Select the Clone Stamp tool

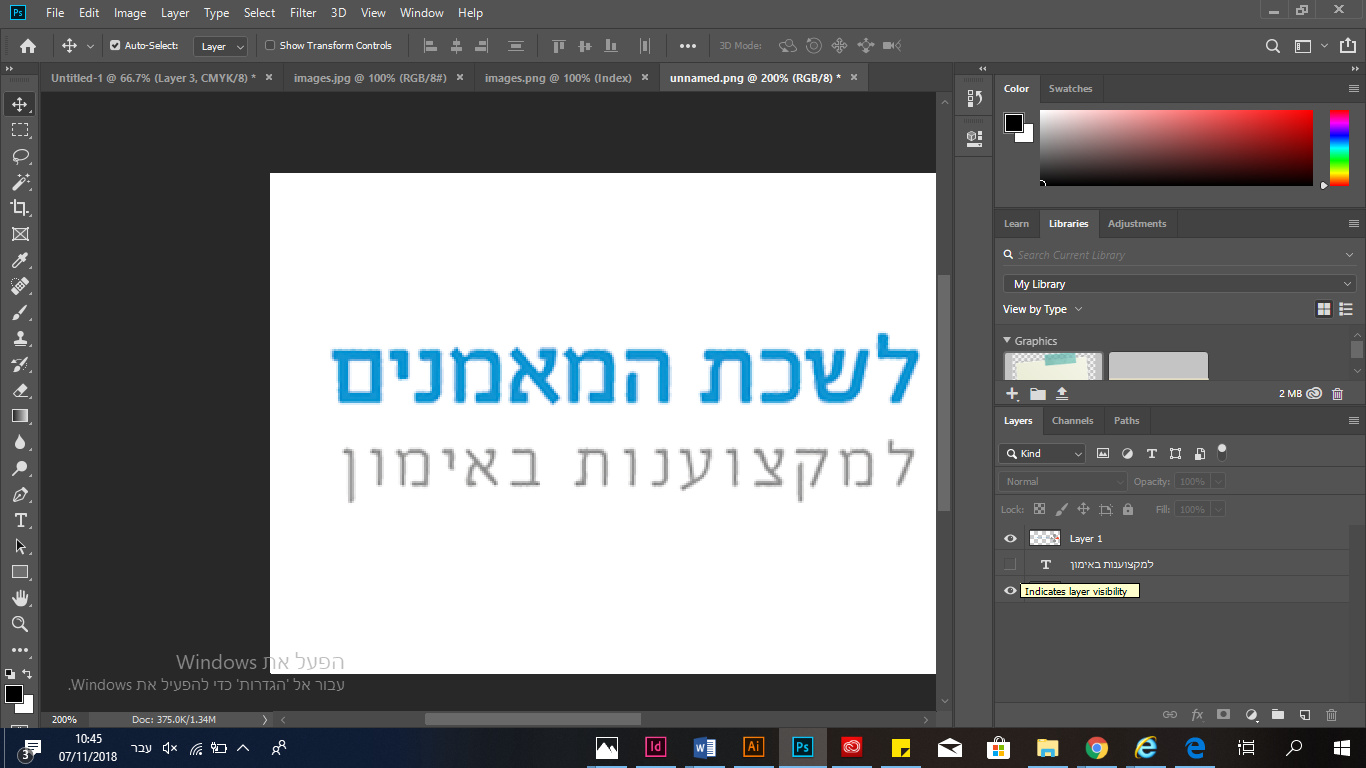point(20,338)
